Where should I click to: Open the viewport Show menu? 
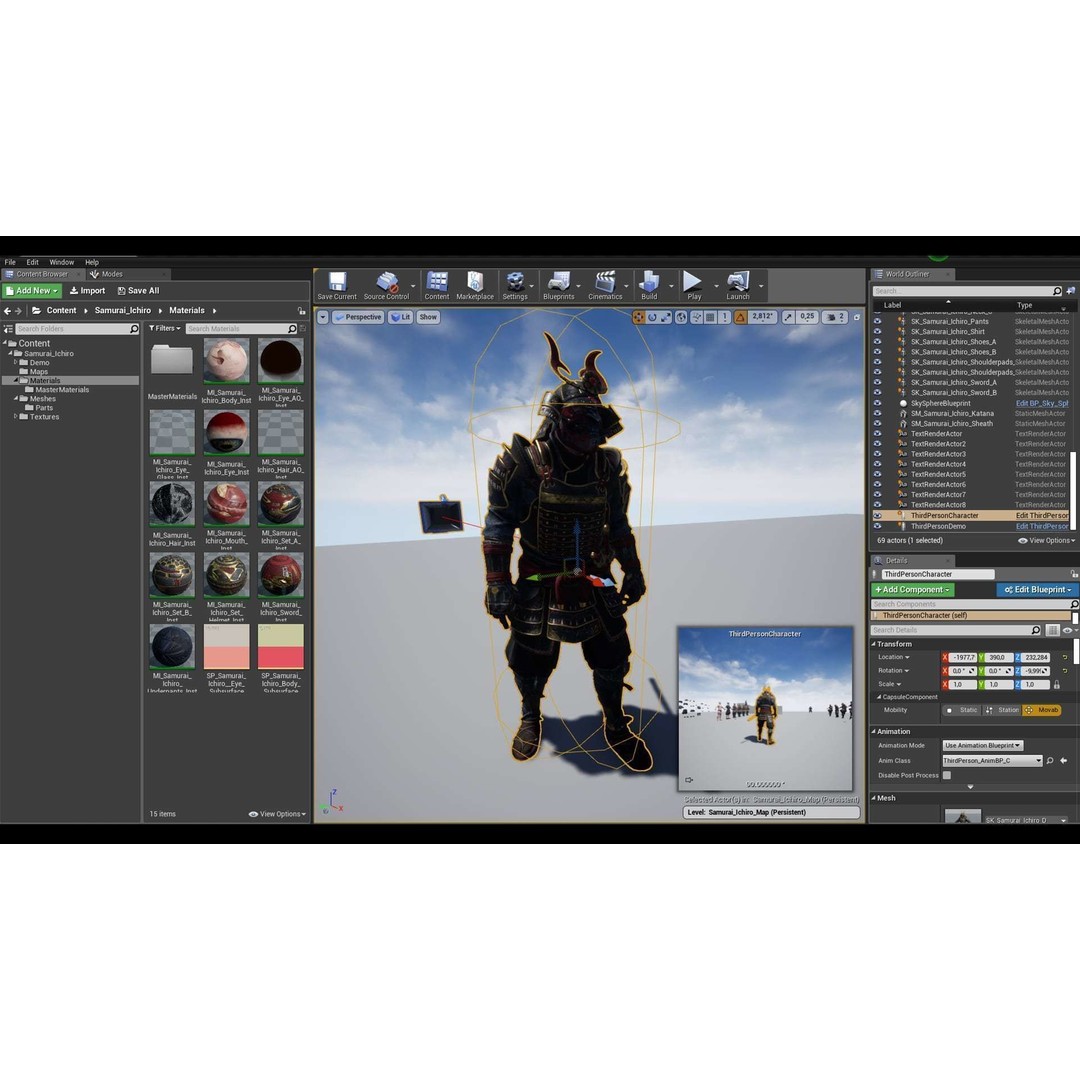428,317
